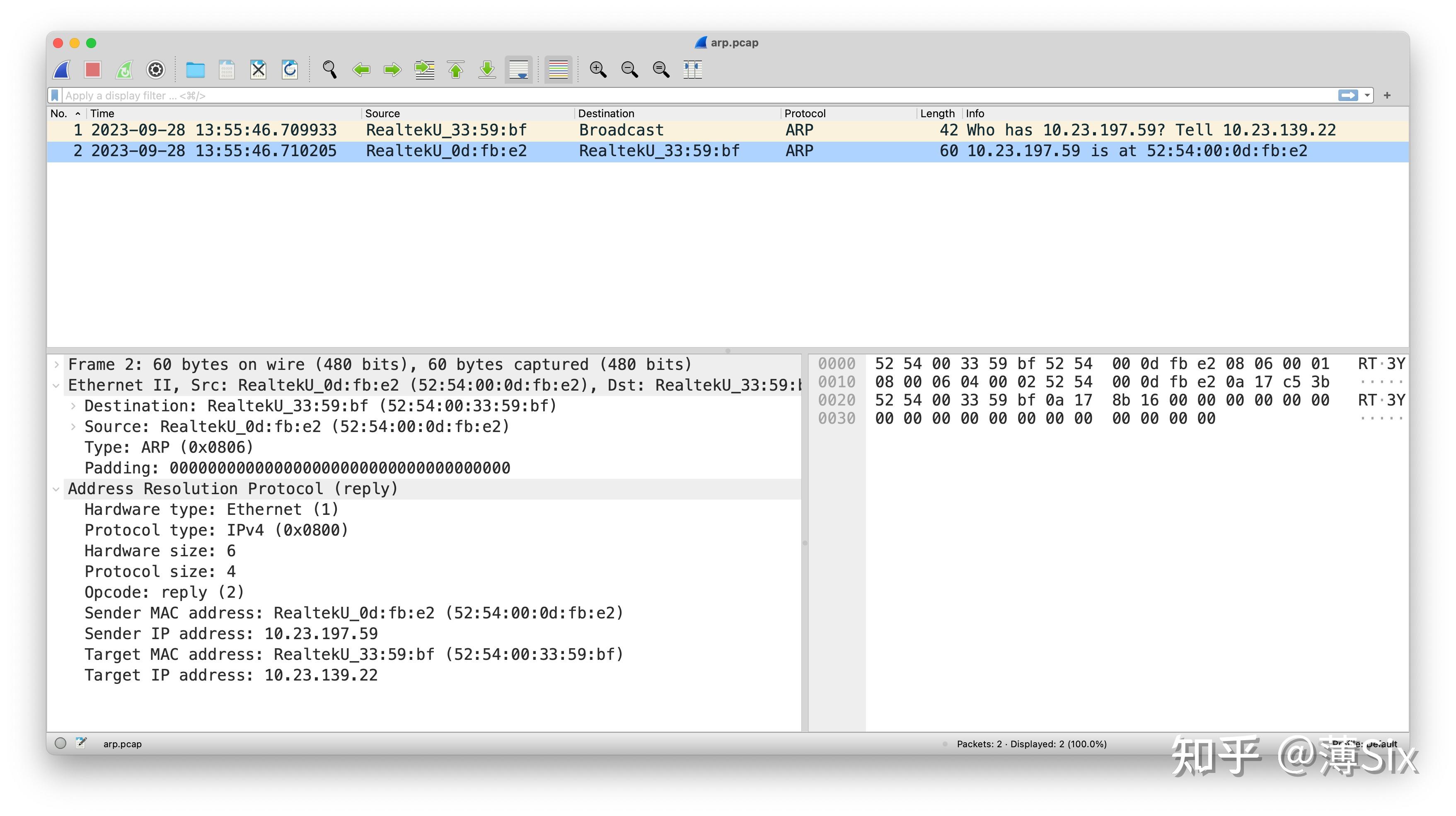
Task: Open capture options gear icon
Action: tap(155, 70)
